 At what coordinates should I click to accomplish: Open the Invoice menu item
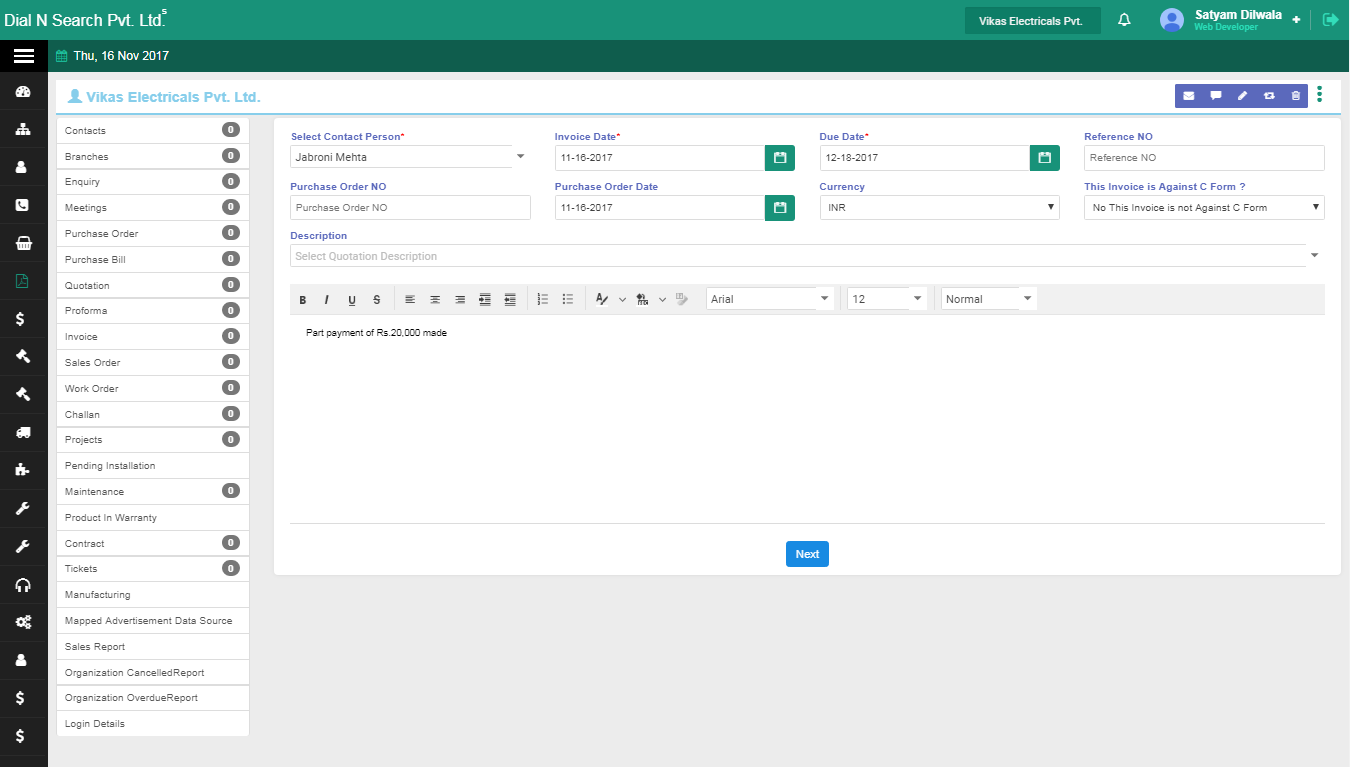(x=153, y=337)
